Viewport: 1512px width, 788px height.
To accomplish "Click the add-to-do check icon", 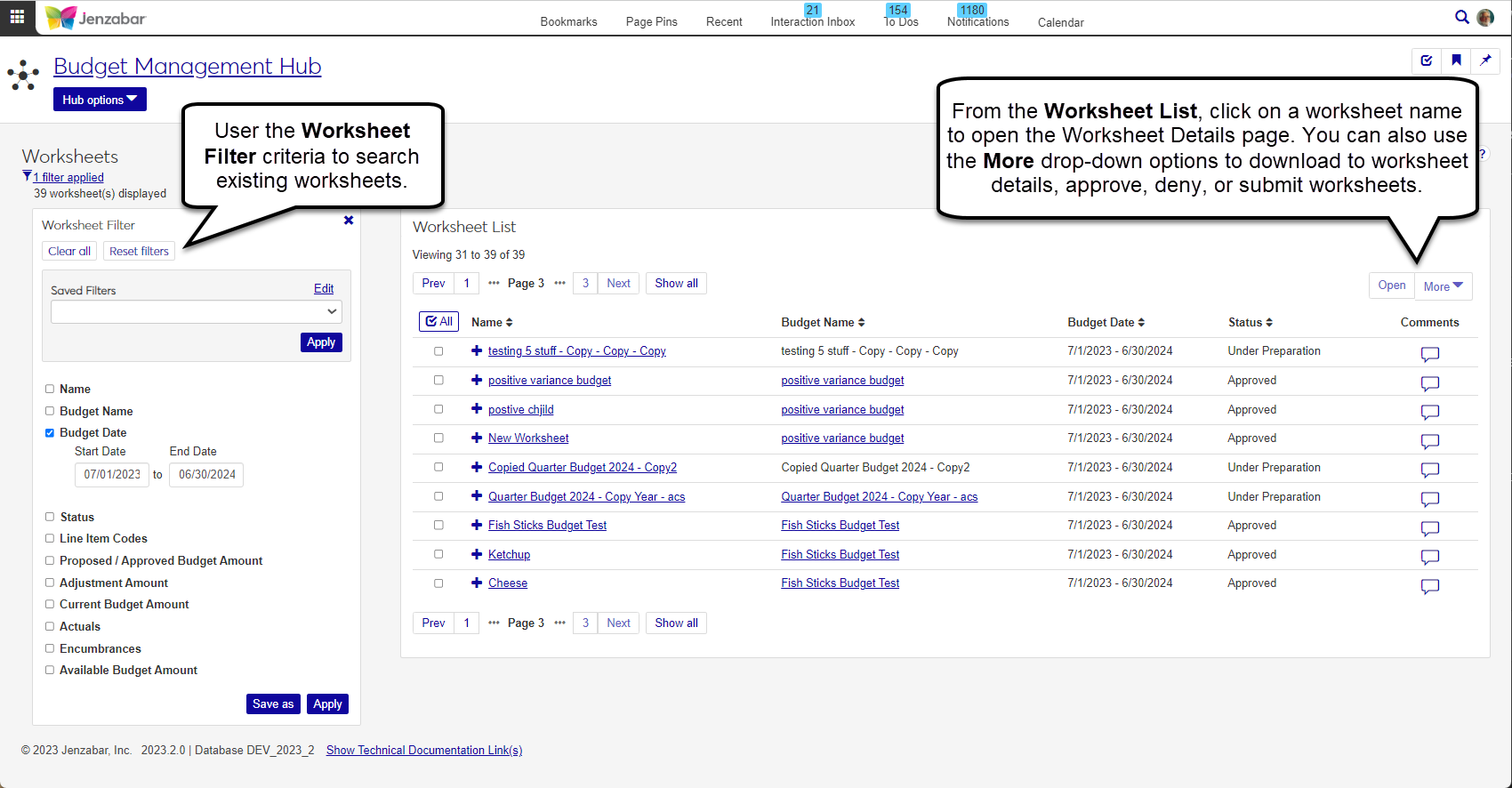I will point(1427,60).
